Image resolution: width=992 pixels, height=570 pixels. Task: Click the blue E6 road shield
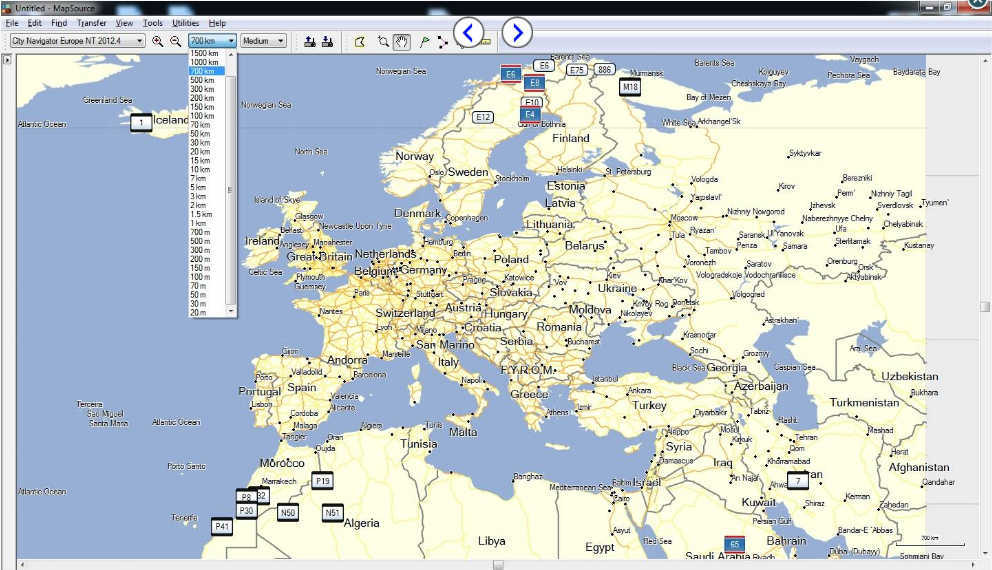click(x=511, y=74)
